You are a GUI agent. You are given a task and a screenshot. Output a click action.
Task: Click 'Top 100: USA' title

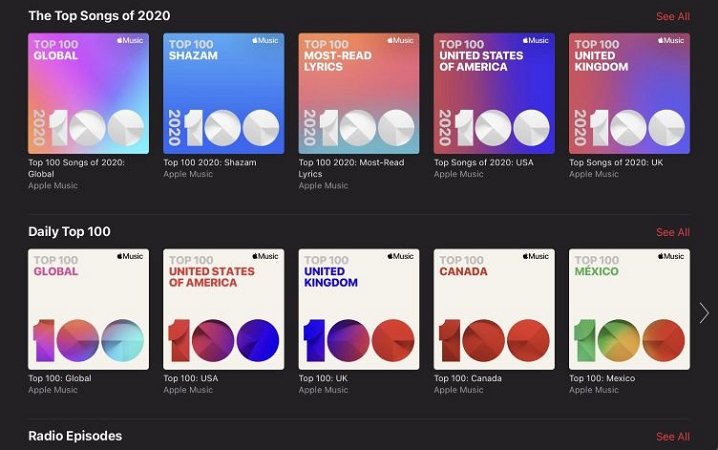point(190,379)
